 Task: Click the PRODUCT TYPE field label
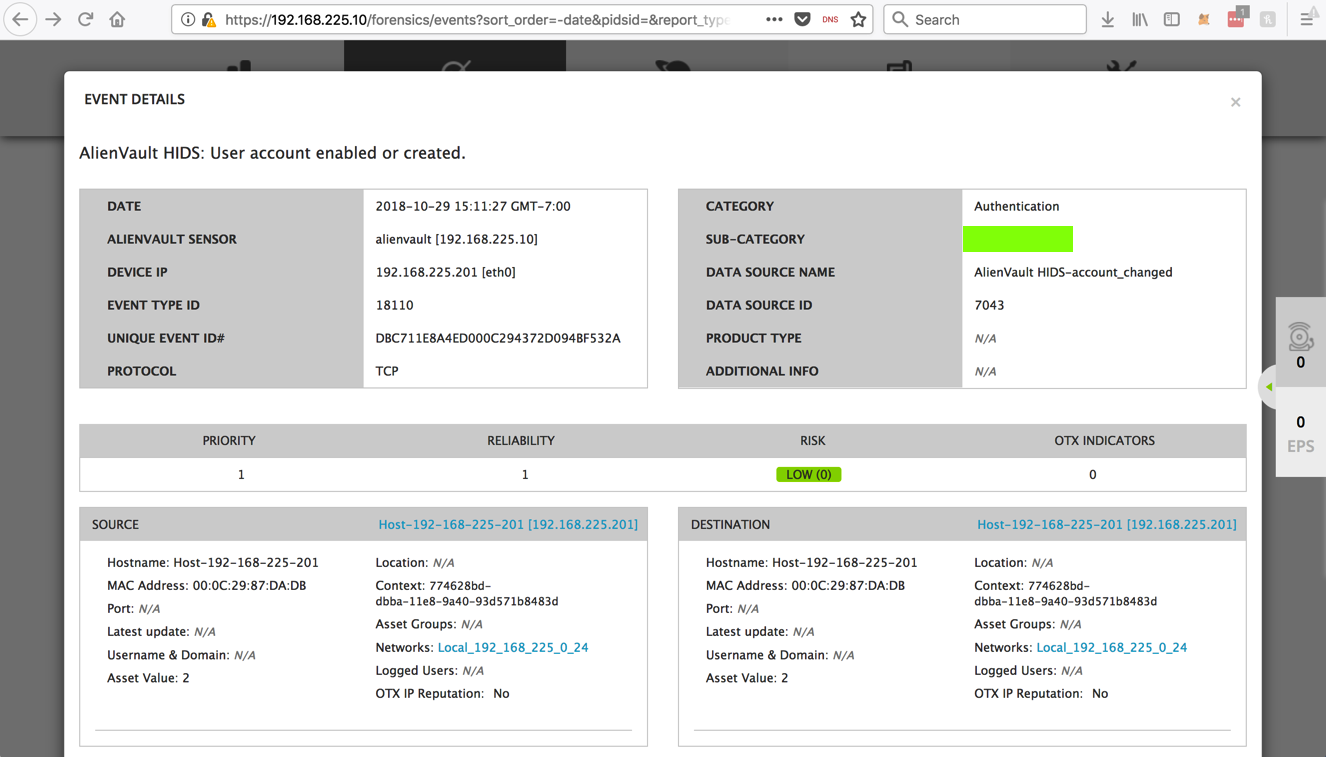(x=754, y=338)
